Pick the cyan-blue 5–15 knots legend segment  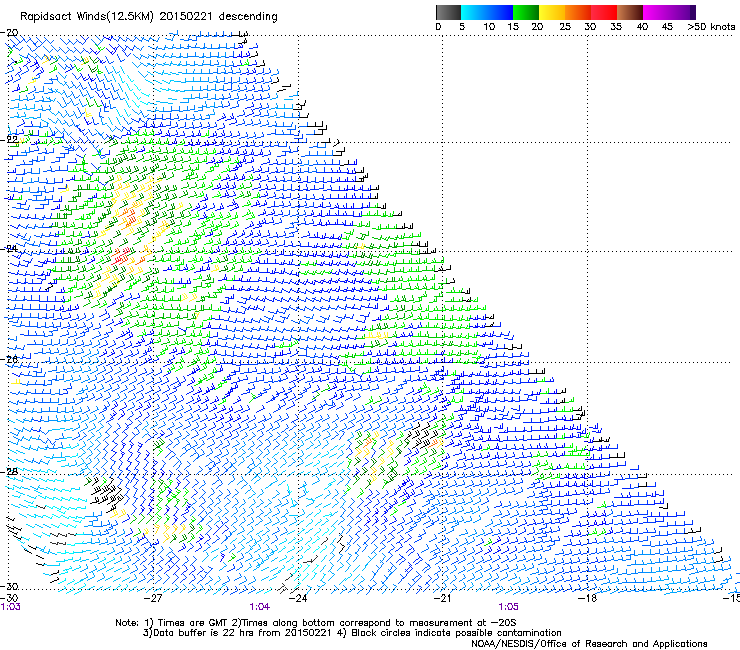pyautogui.click(x=487, y=12)
